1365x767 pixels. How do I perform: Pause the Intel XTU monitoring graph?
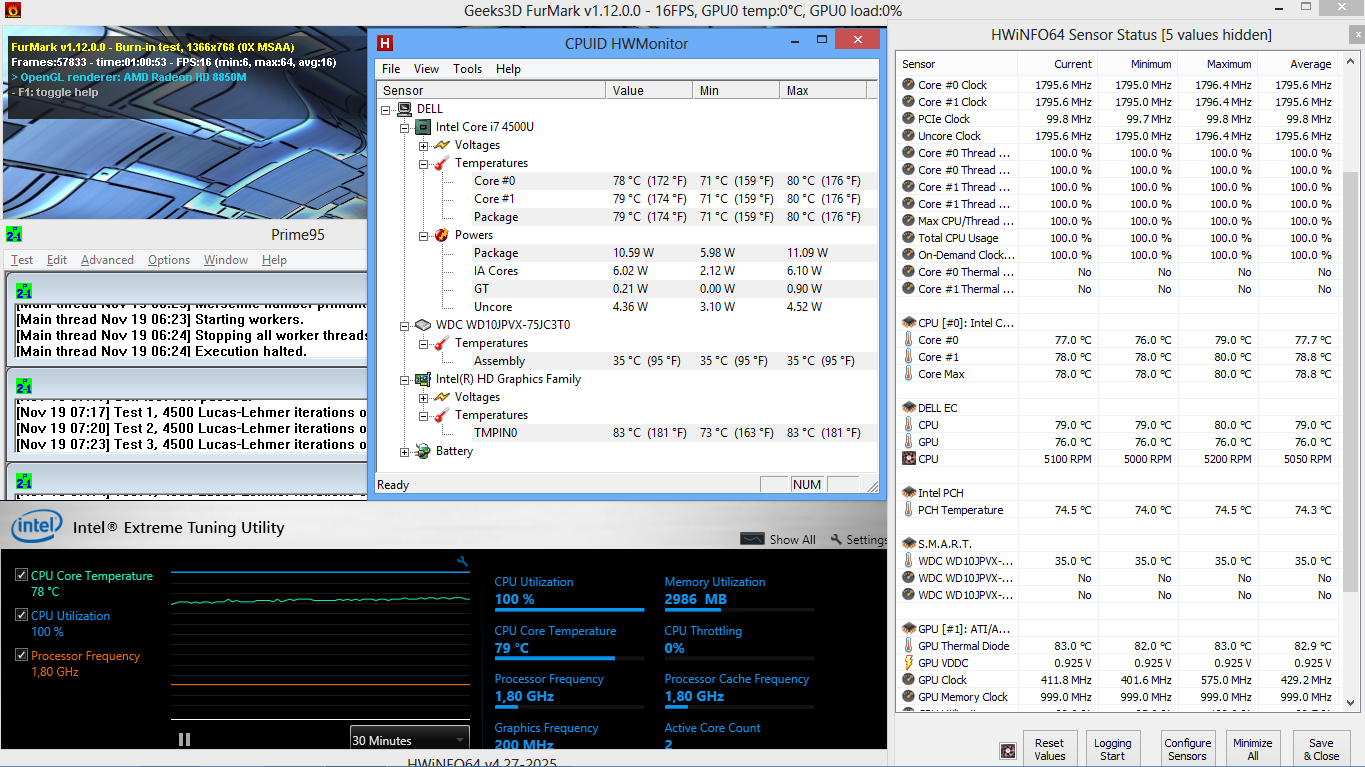coord(184,739)
